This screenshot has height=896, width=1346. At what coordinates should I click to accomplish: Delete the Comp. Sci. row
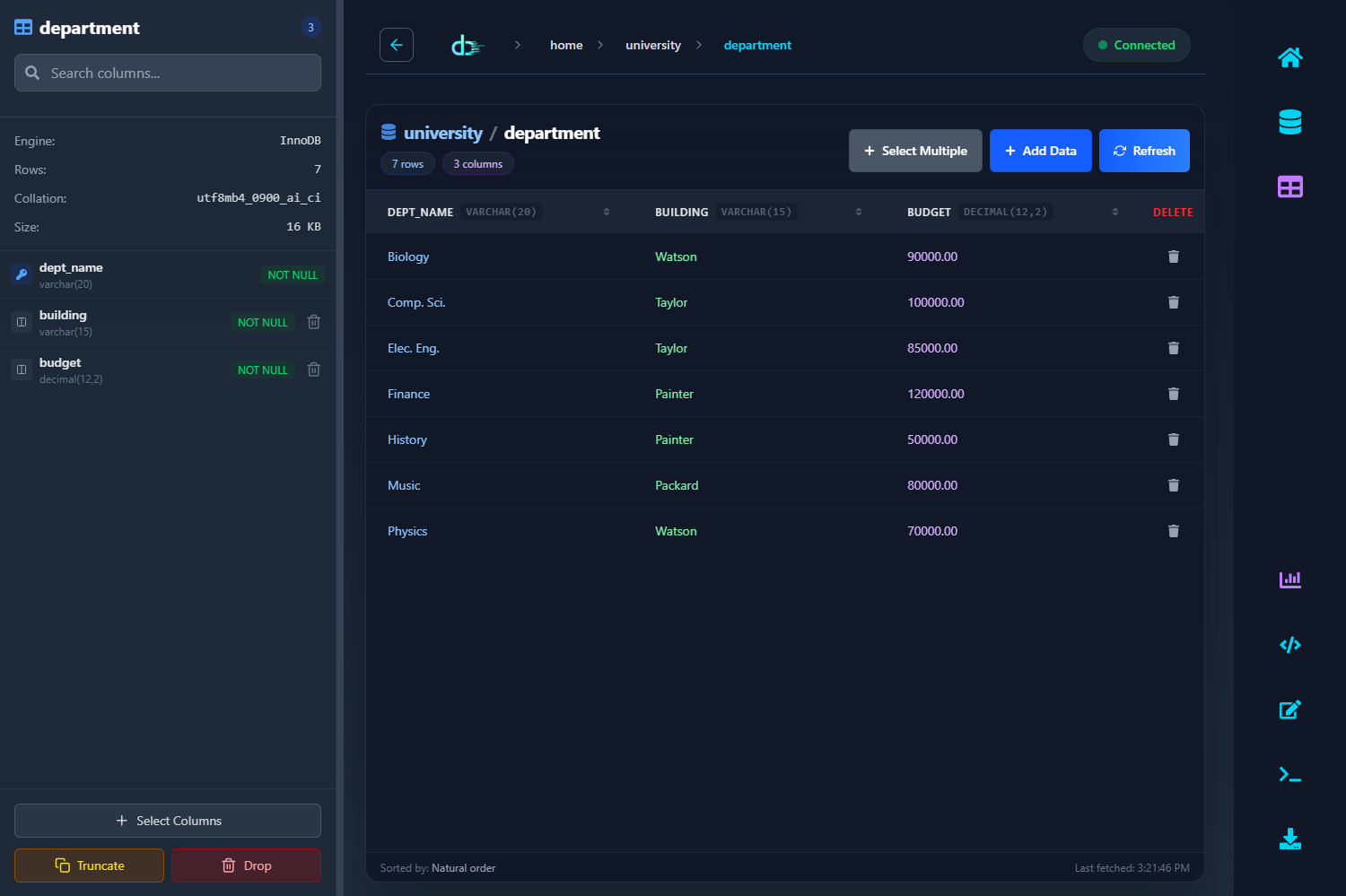pyautogui.click(x=1173, y=302)
